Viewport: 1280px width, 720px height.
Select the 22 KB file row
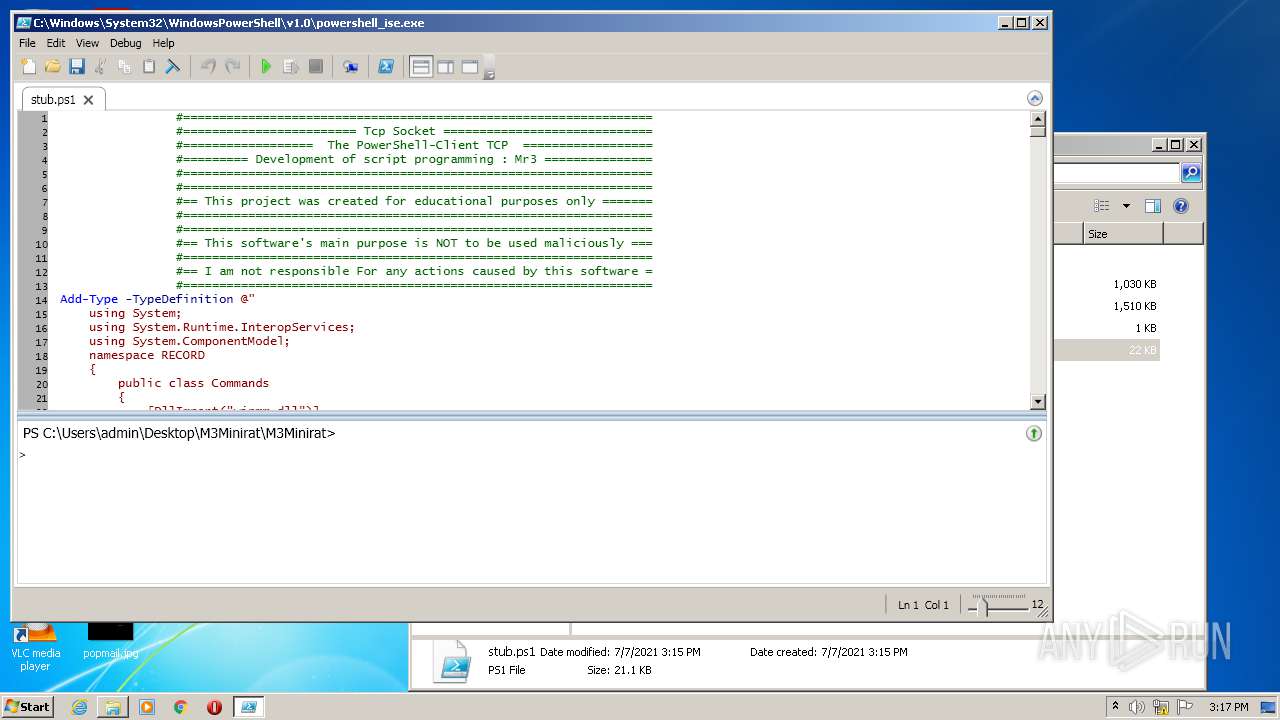(1107, 350)
